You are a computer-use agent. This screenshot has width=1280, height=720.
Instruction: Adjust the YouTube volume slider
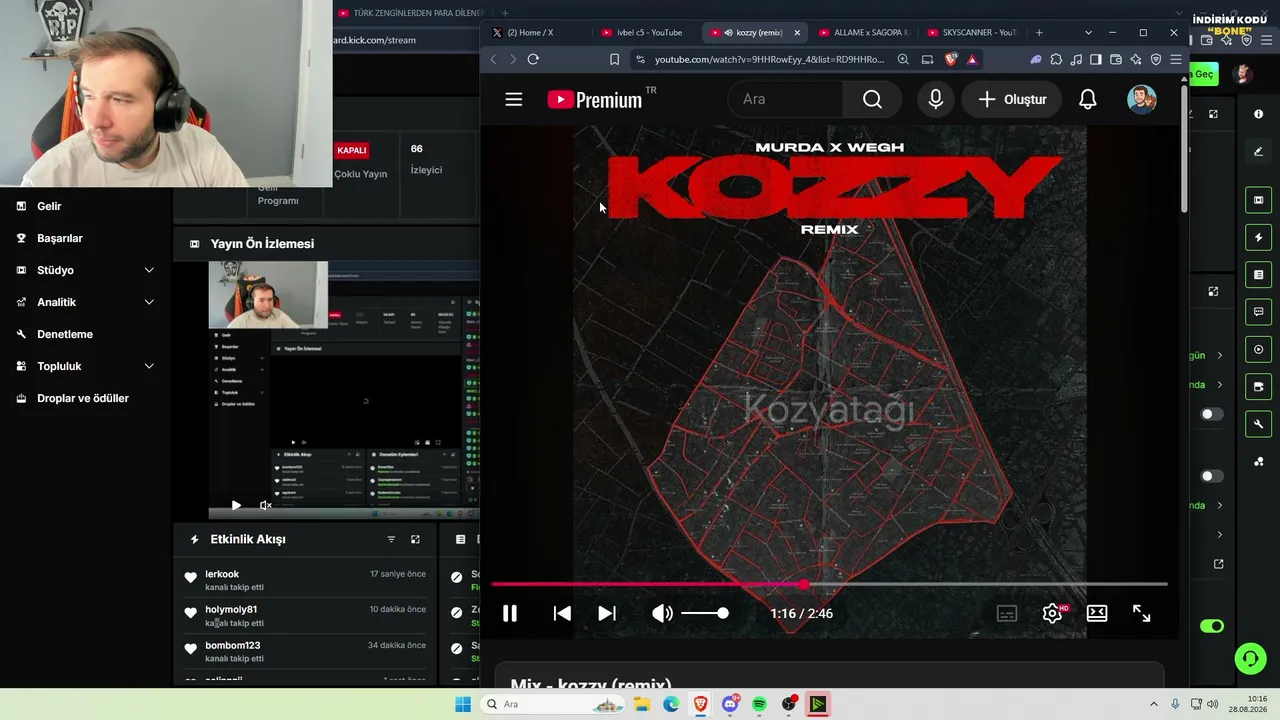705,613
